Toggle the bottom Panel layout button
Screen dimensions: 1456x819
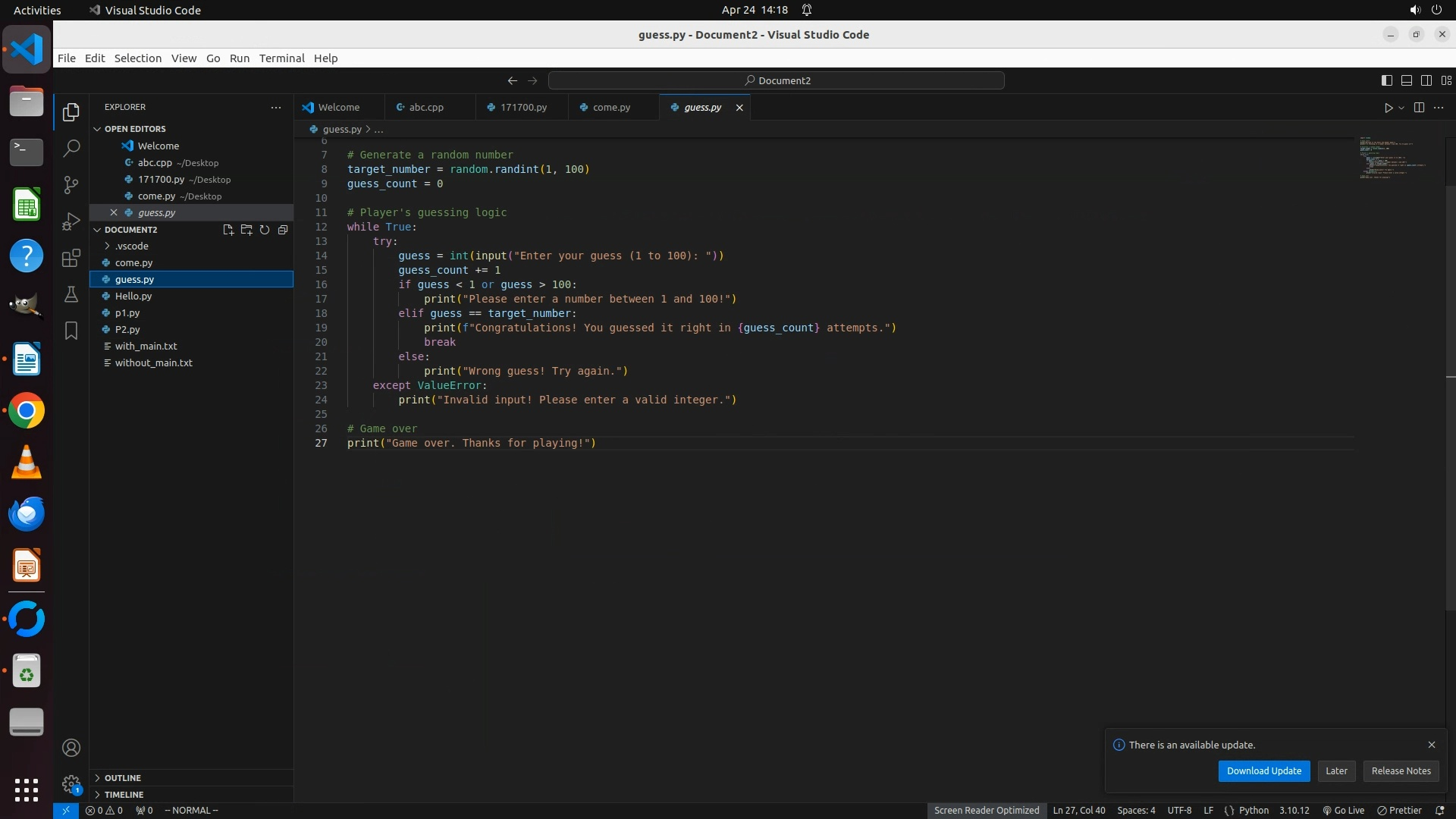(1406, 80)
